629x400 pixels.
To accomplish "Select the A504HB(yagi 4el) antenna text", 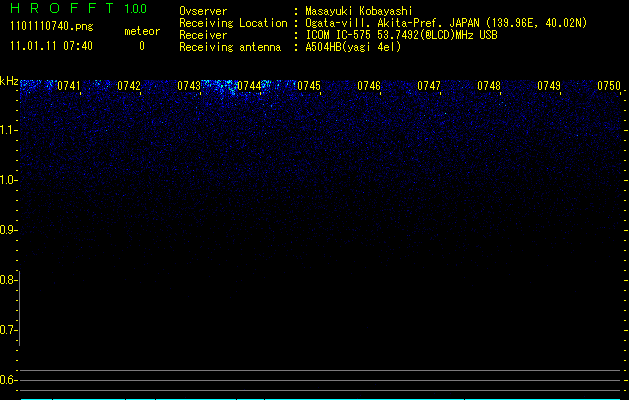I will (x=353, y=47).
